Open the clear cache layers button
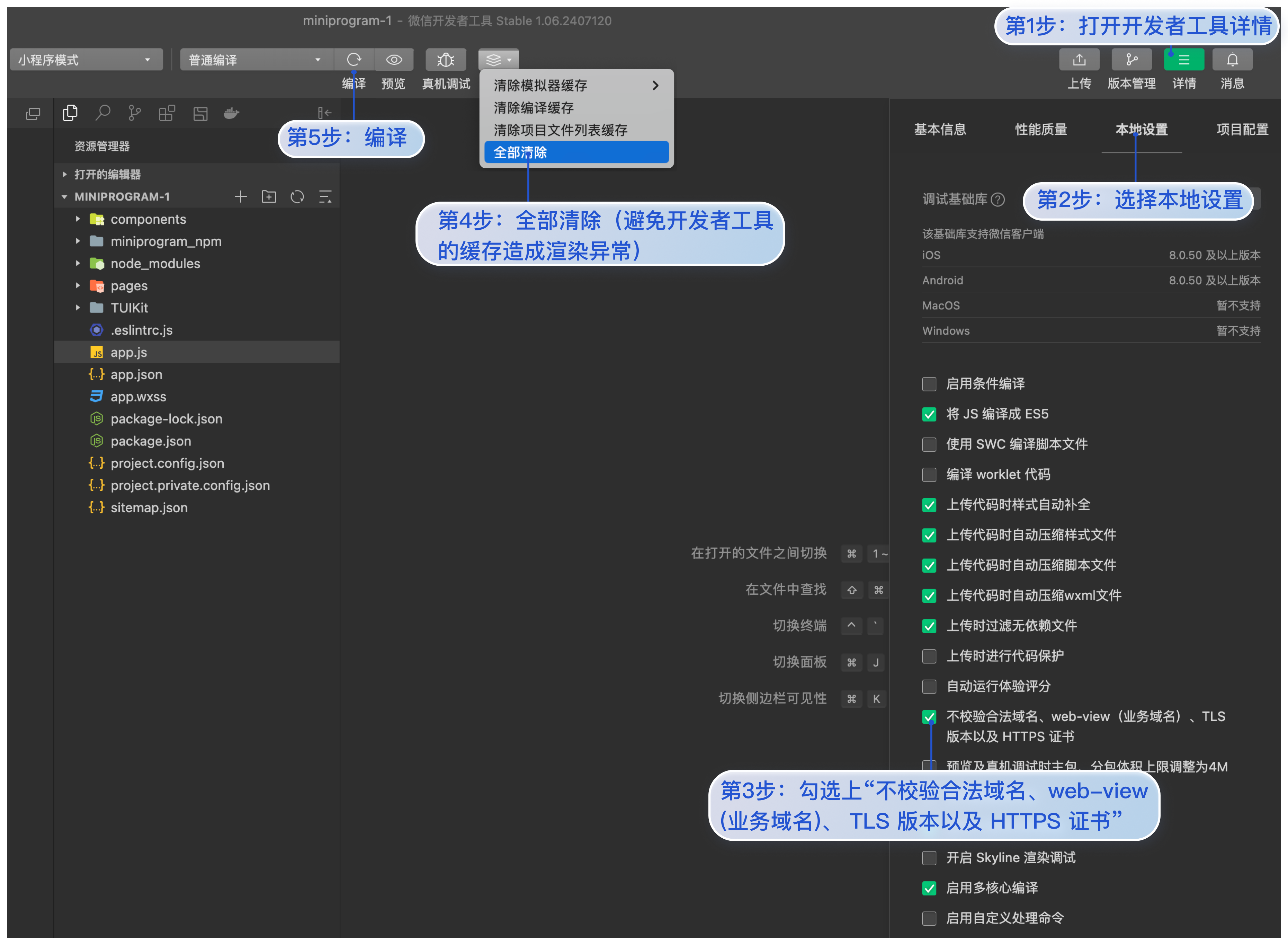This screenshot has width=1288, height=945. pyautogui.click(x=498, y=60)
